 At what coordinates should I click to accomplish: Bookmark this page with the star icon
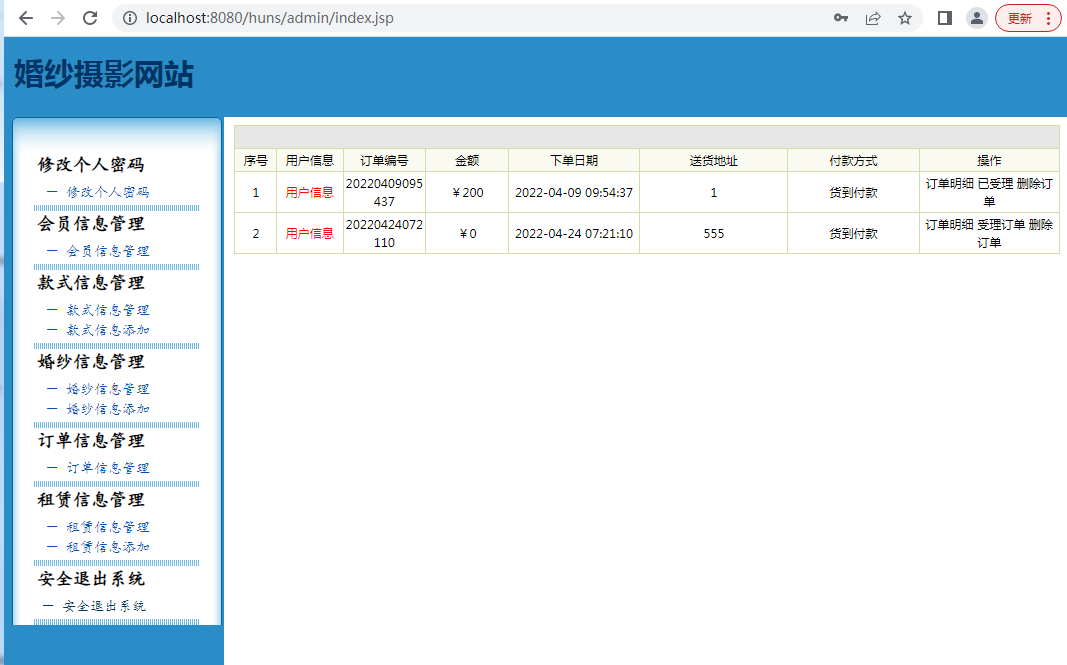pyautogui.click(x=905, y=18)
